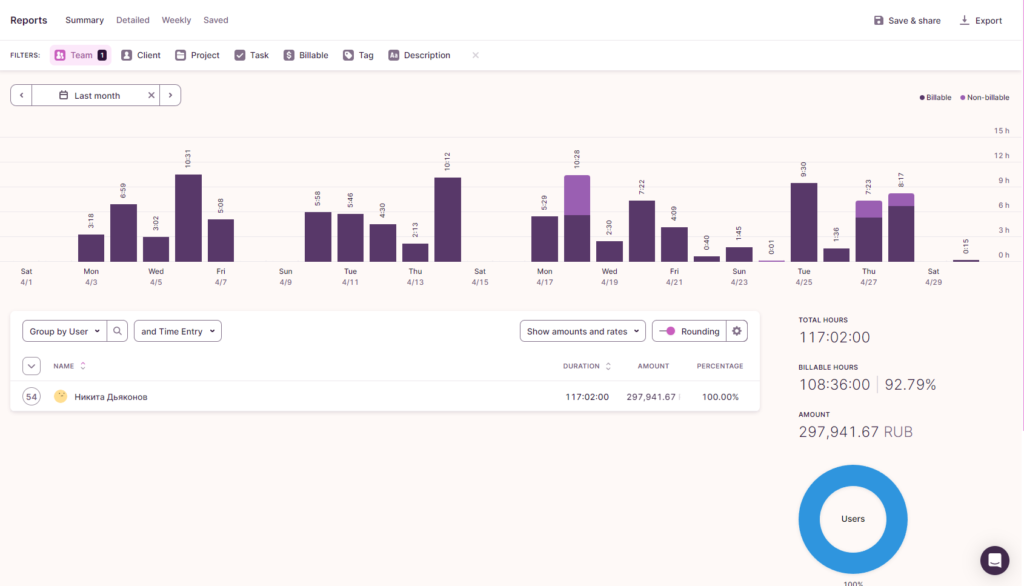The width and height of the screenshot is (1024, 586).
Task: Go to next period using the right arrow
Action: click(x=170, y=96)
